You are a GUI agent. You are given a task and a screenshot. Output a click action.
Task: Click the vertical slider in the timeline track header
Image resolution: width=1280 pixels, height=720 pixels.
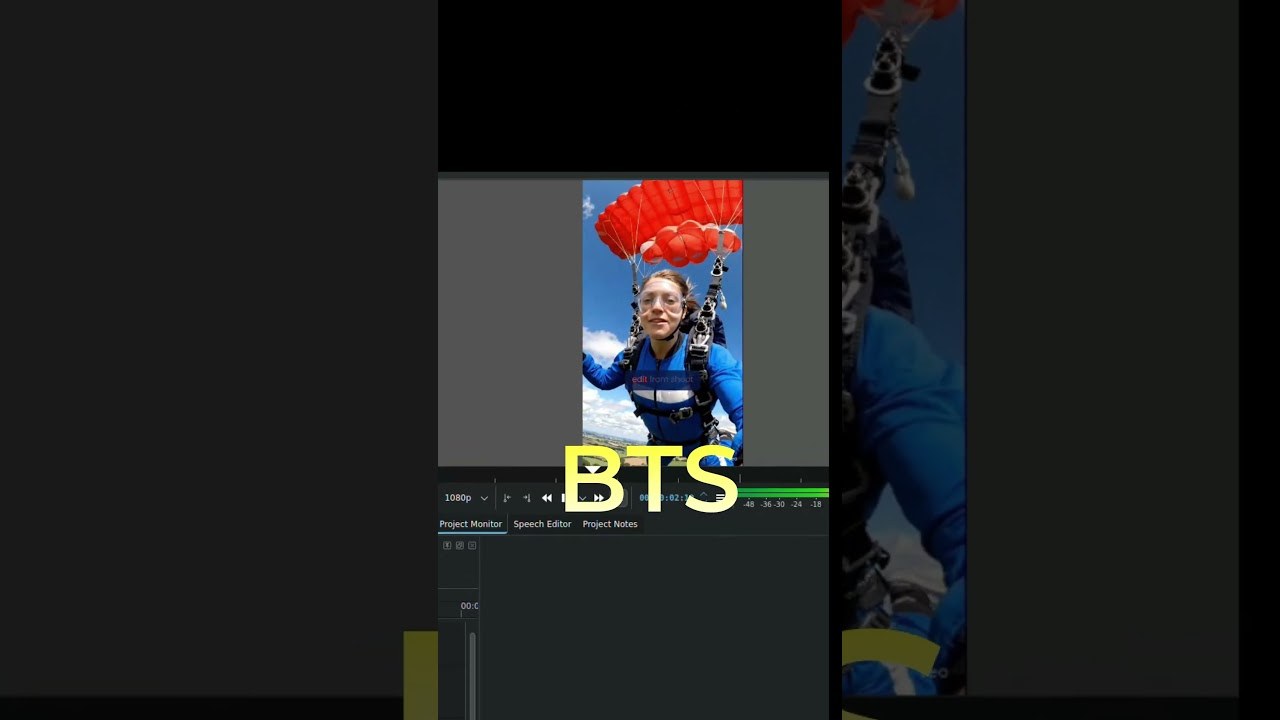pos(472,675)
